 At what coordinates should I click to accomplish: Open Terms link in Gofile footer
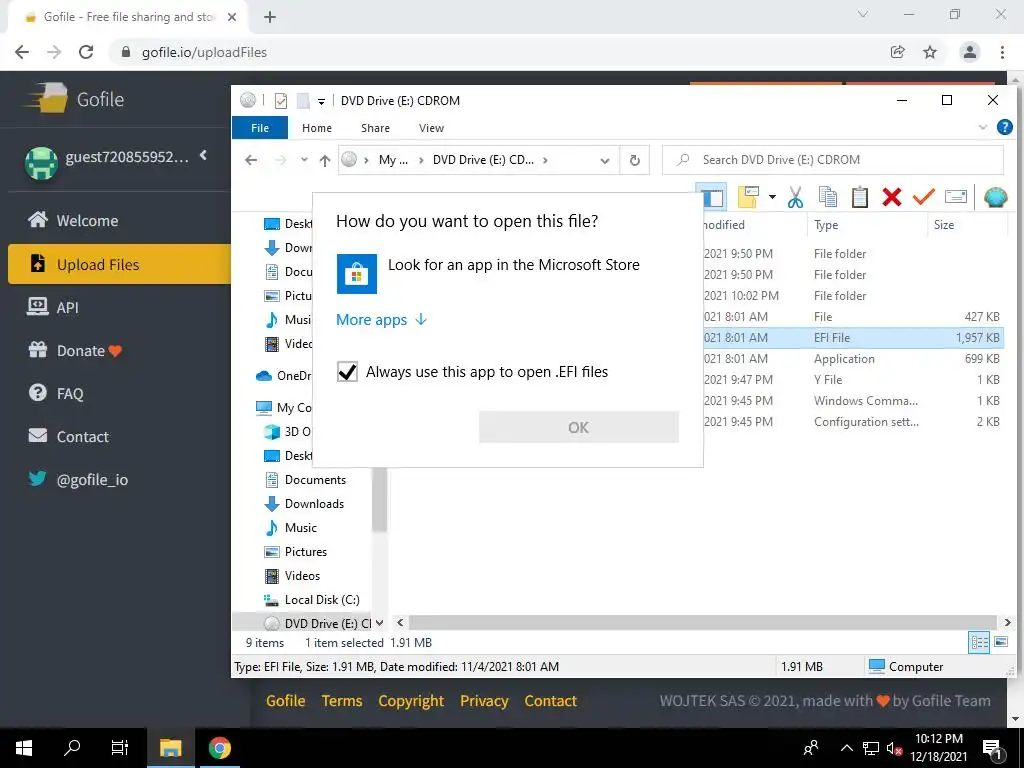coord(342,701)
